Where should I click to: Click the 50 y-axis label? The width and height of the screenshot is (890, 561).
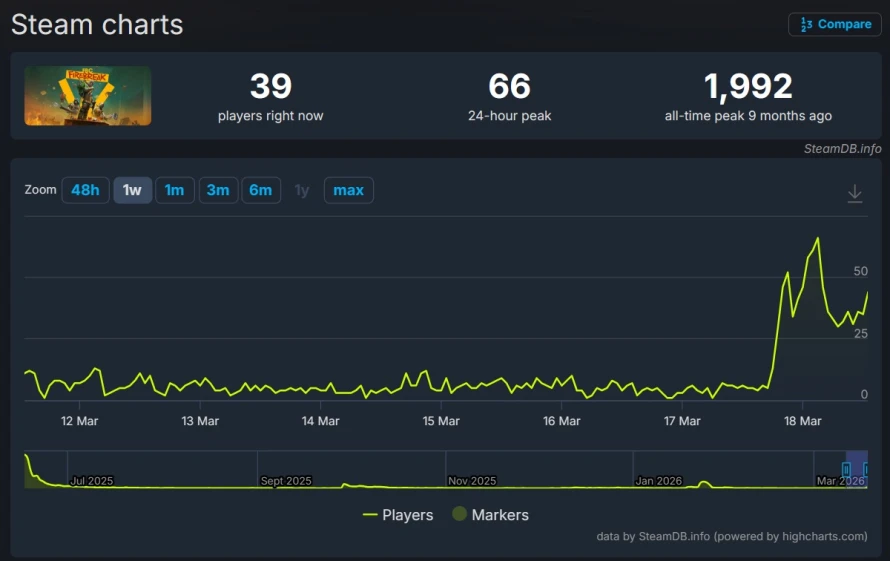click(x=860, y=271)
